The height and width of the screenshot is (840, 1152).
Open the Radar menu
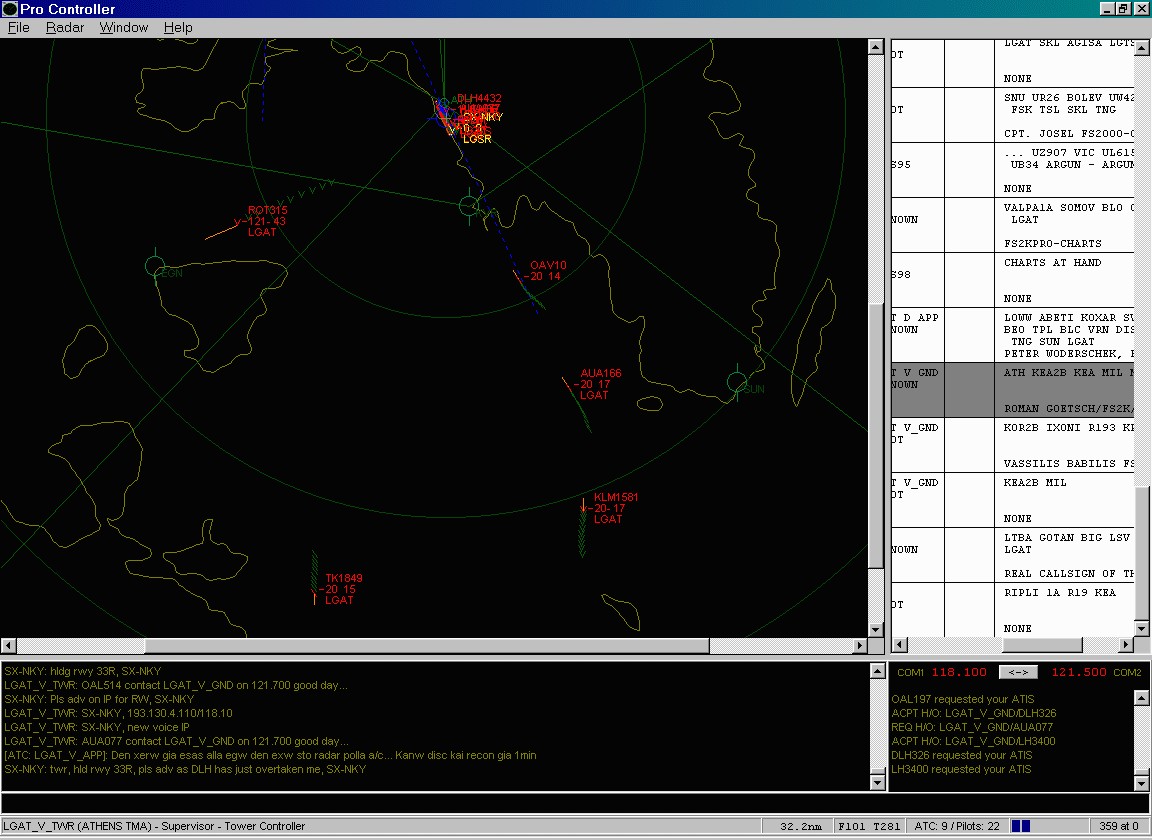click(x=65, y=27)
